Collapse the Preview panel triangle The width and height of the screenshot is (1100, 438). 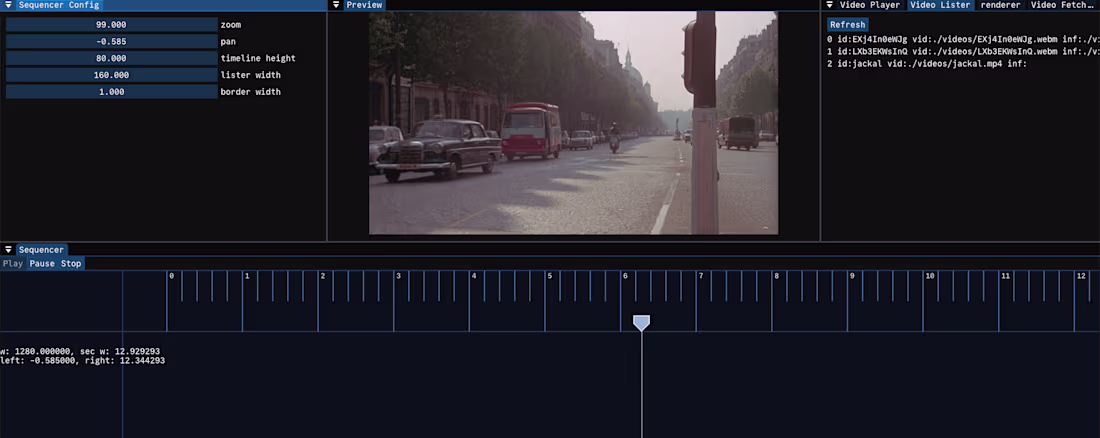pos(336,5)
